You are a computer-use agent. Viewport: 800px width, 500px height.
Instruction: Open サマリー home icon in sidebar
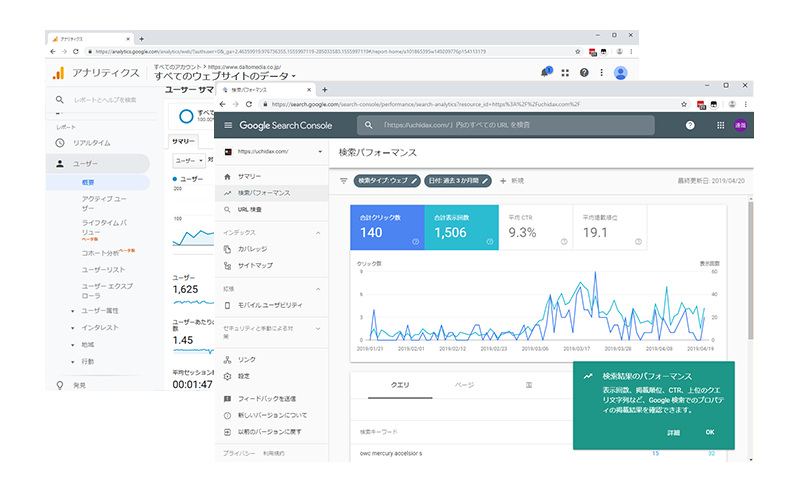coord(228,176)
